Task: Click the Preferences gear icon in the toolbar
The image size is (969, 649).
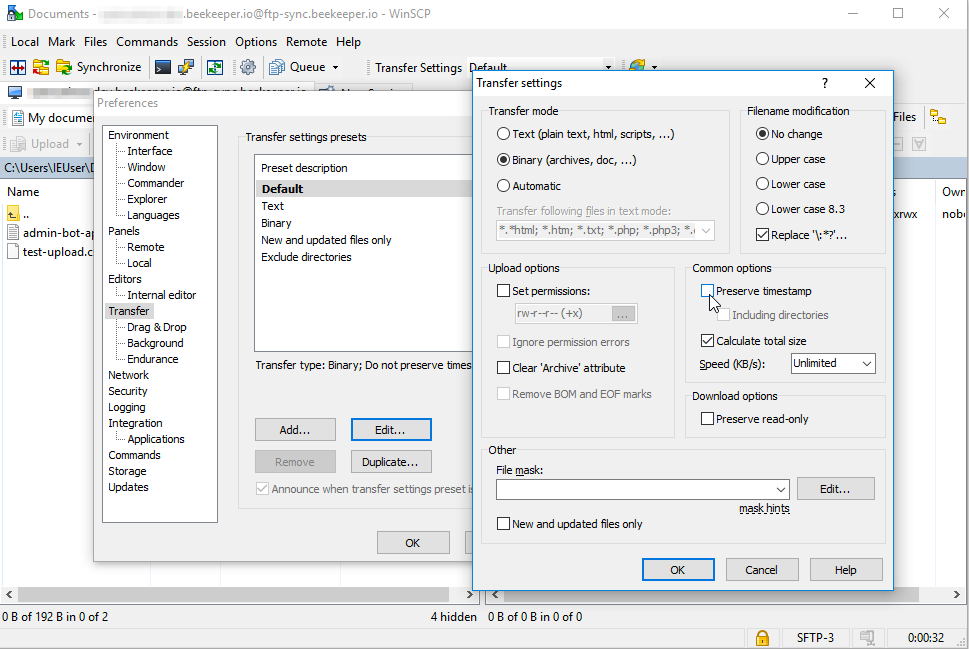Action: pyautogui.click(x=247, y=67)
